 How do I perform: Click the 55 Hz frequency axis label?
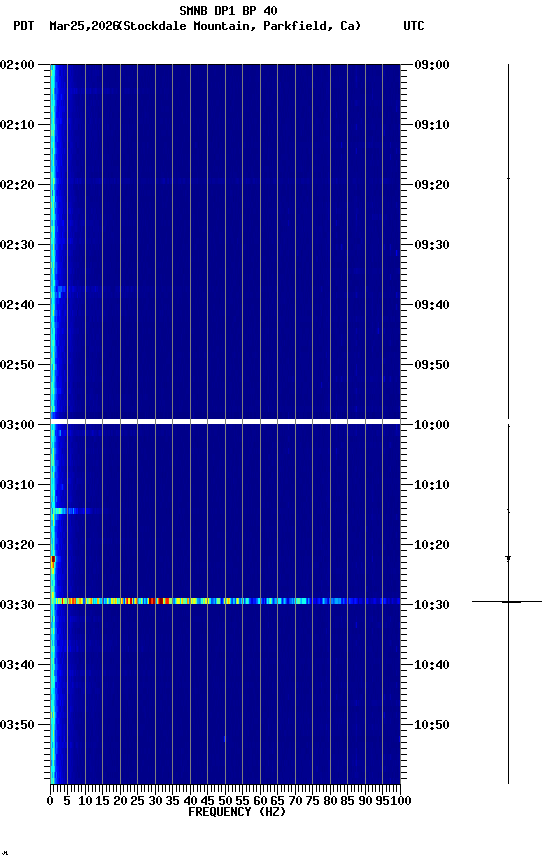(x=242, y=801)
